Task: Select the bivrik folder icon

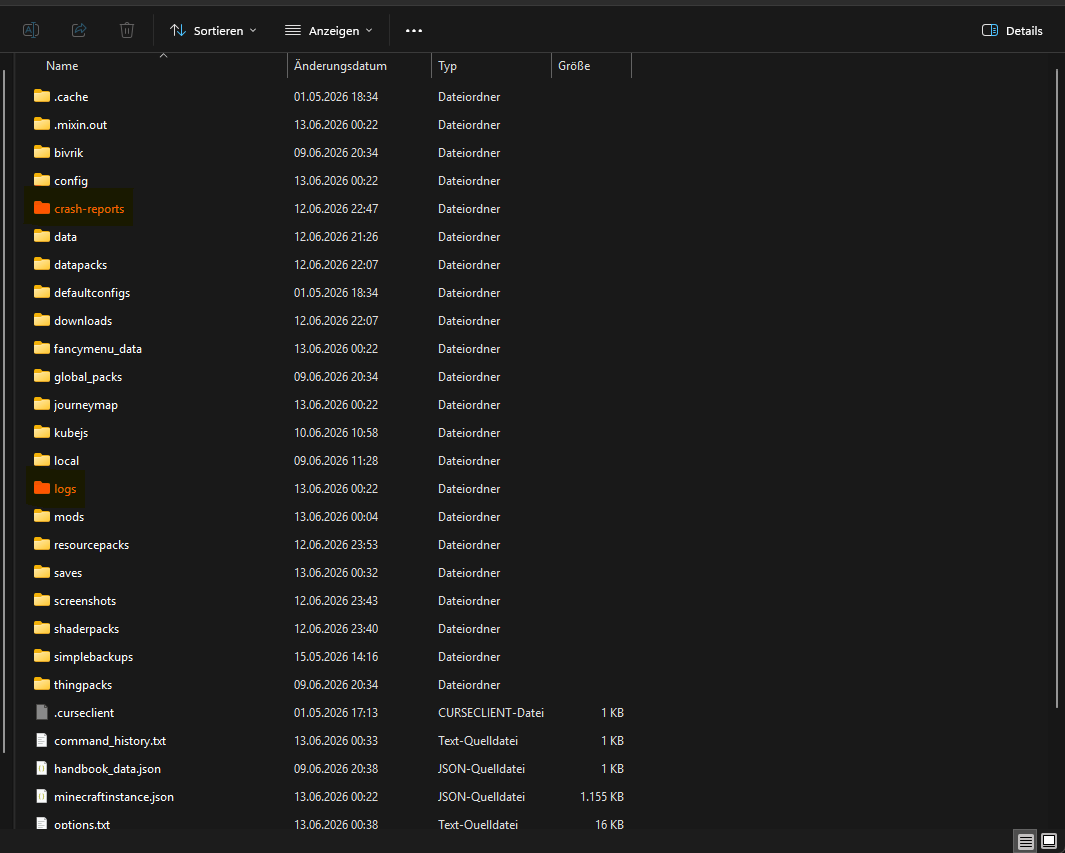Action: click(x=42, y=152)
